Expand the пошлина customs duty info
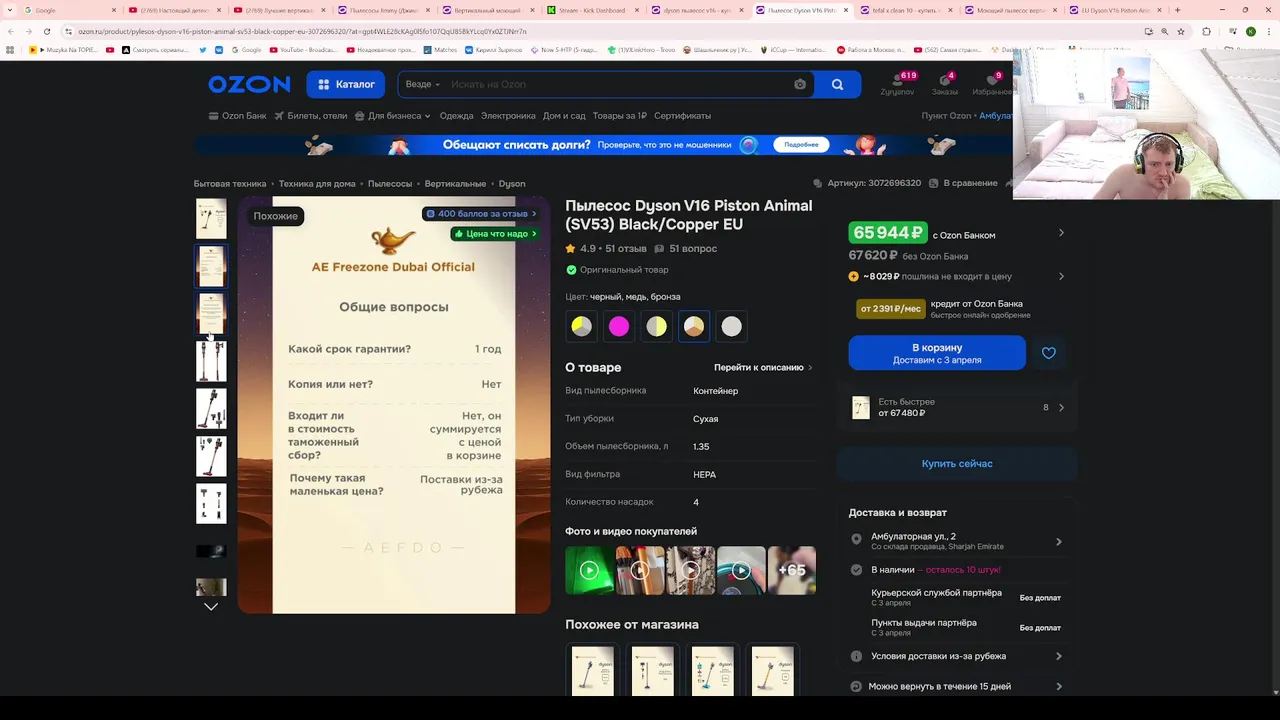The height and width of the screenshot is (720, 1280). [1061, 277]
